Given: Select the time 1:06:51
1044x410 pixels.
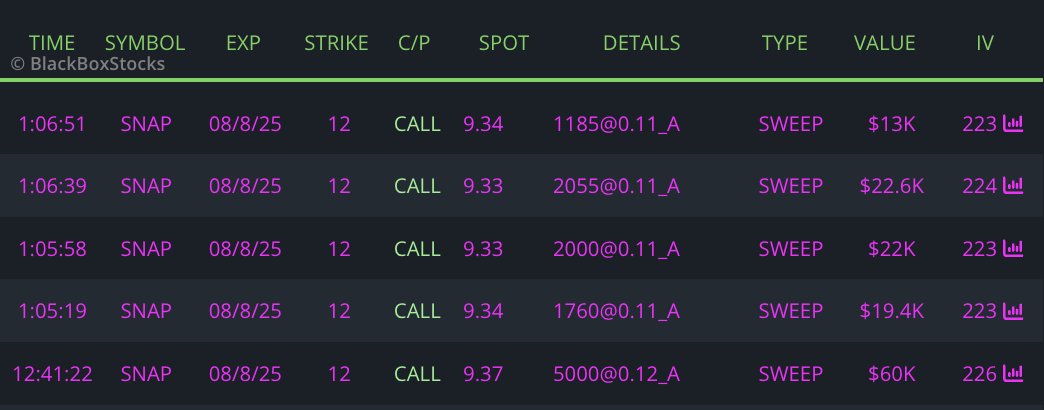Looking at the screenshot, I should click(53, 124).
